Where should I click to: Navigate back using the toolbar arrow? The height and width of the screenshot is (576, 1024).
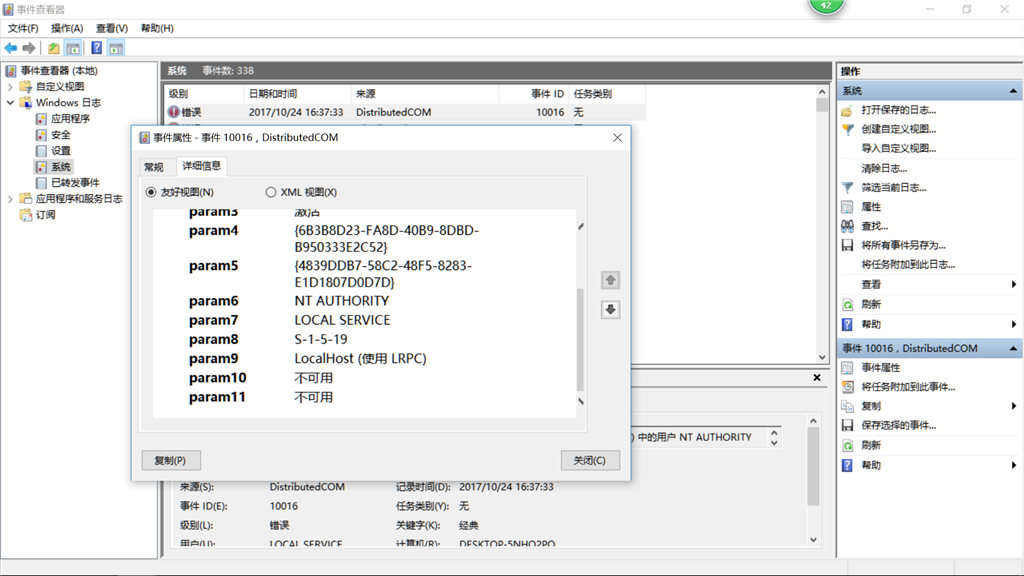tap(10, 46)
